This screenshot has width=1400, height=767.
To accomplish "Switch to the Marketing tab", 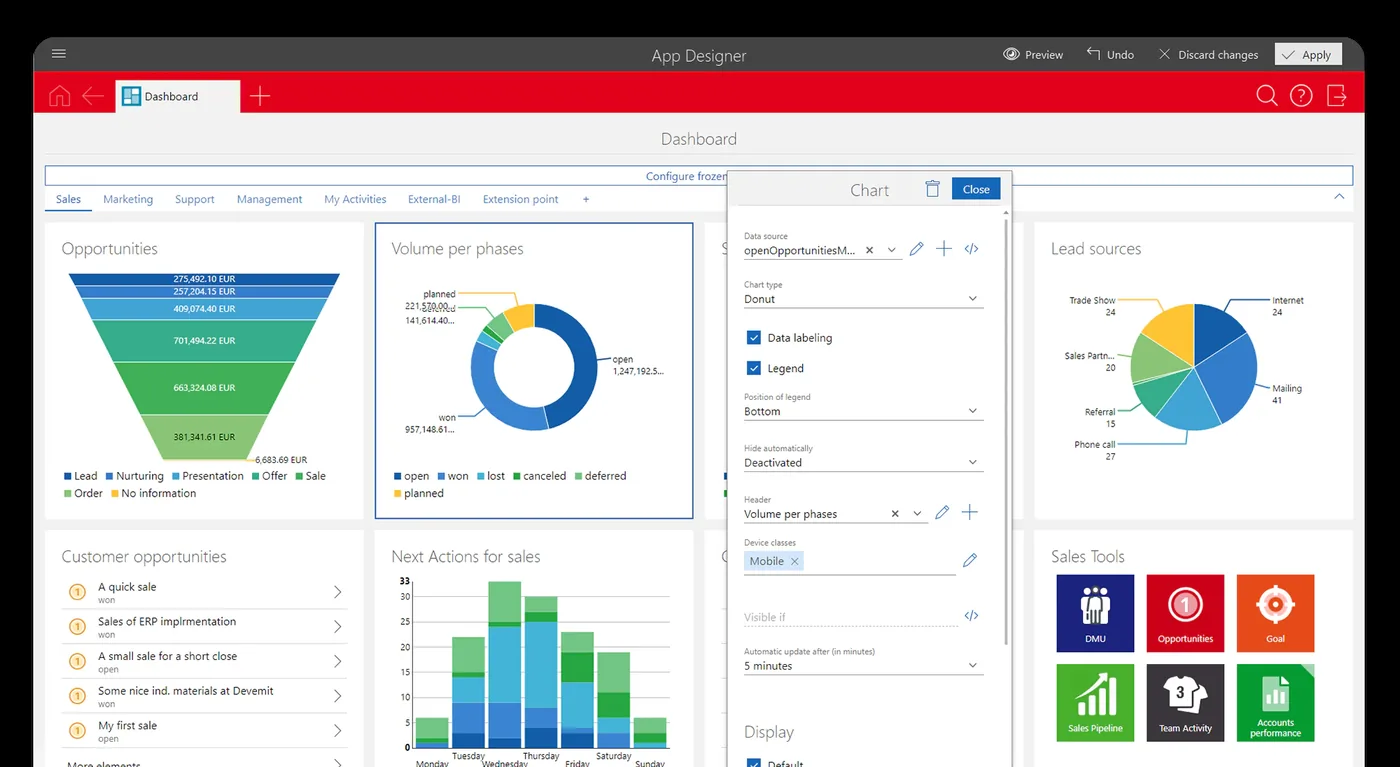I will pyautogui.click(x=128, y=199).
